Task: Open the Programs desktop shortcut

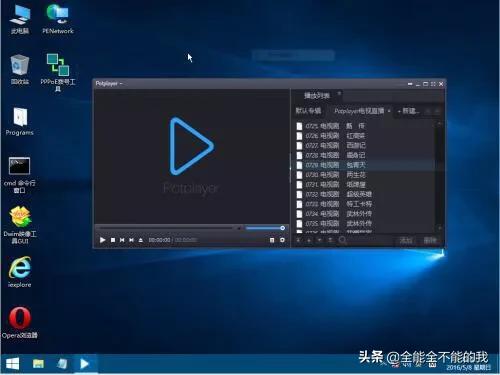Action: point(20,122)
